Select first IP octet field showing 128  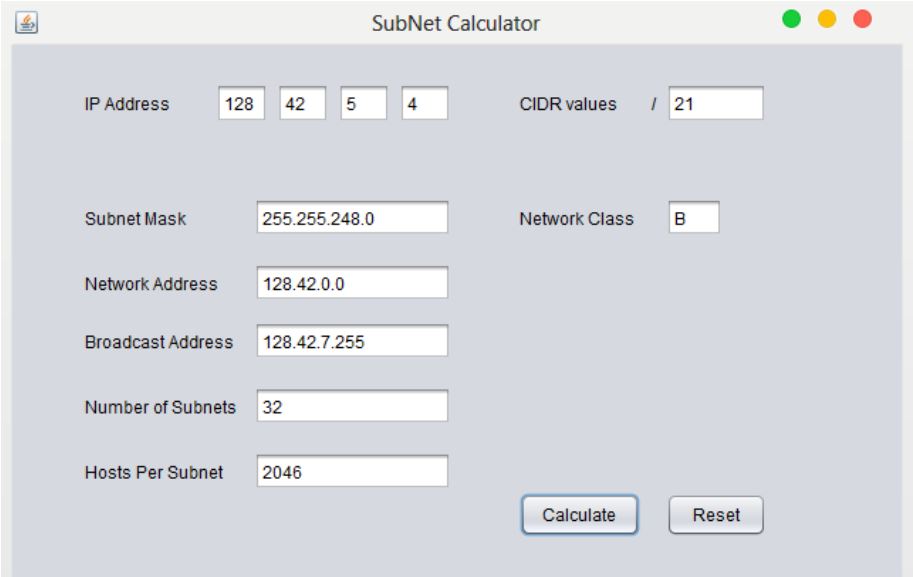tap(242, 103)
